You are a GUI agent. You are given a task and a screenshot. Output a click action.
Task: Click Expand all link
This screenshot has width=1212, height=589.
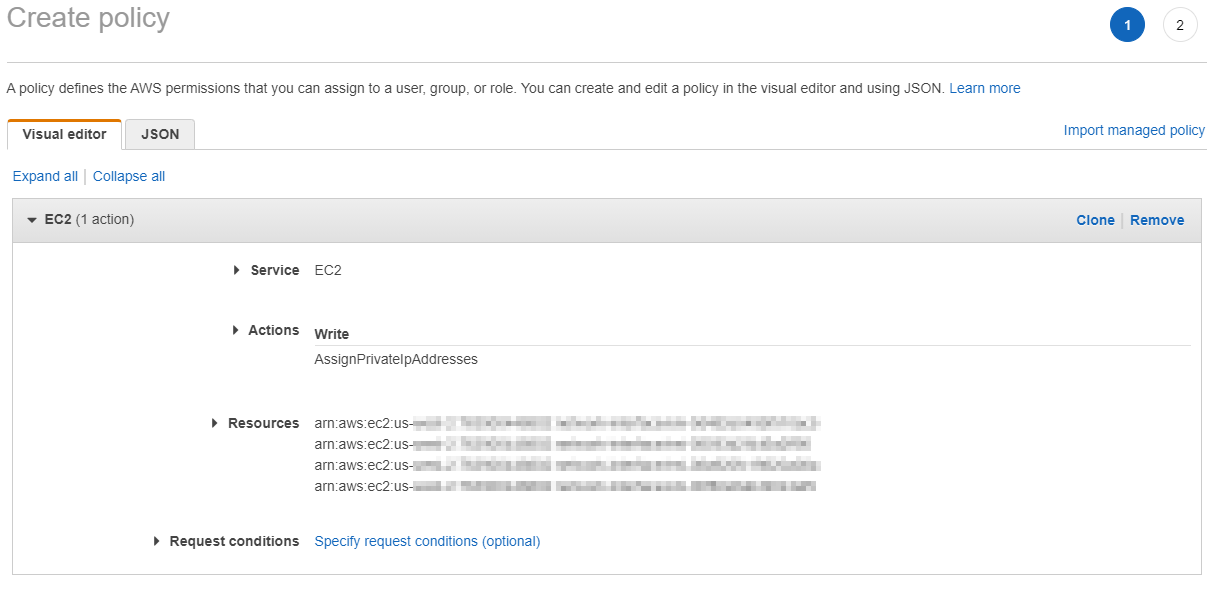click(x=45, y=176)
